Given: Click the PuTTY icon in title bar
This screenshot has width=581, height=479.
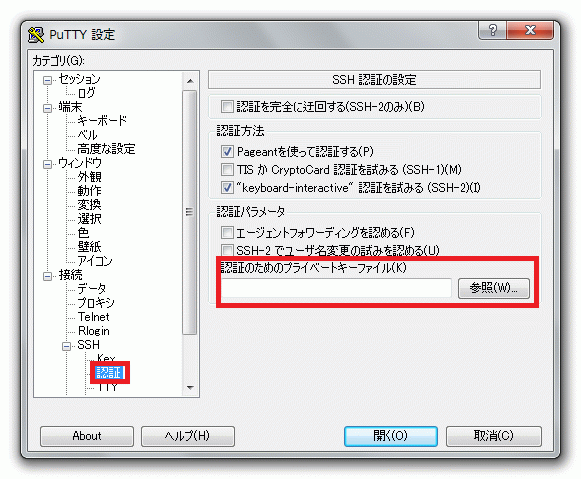Looking at the screenshot, I should [36, 34].
